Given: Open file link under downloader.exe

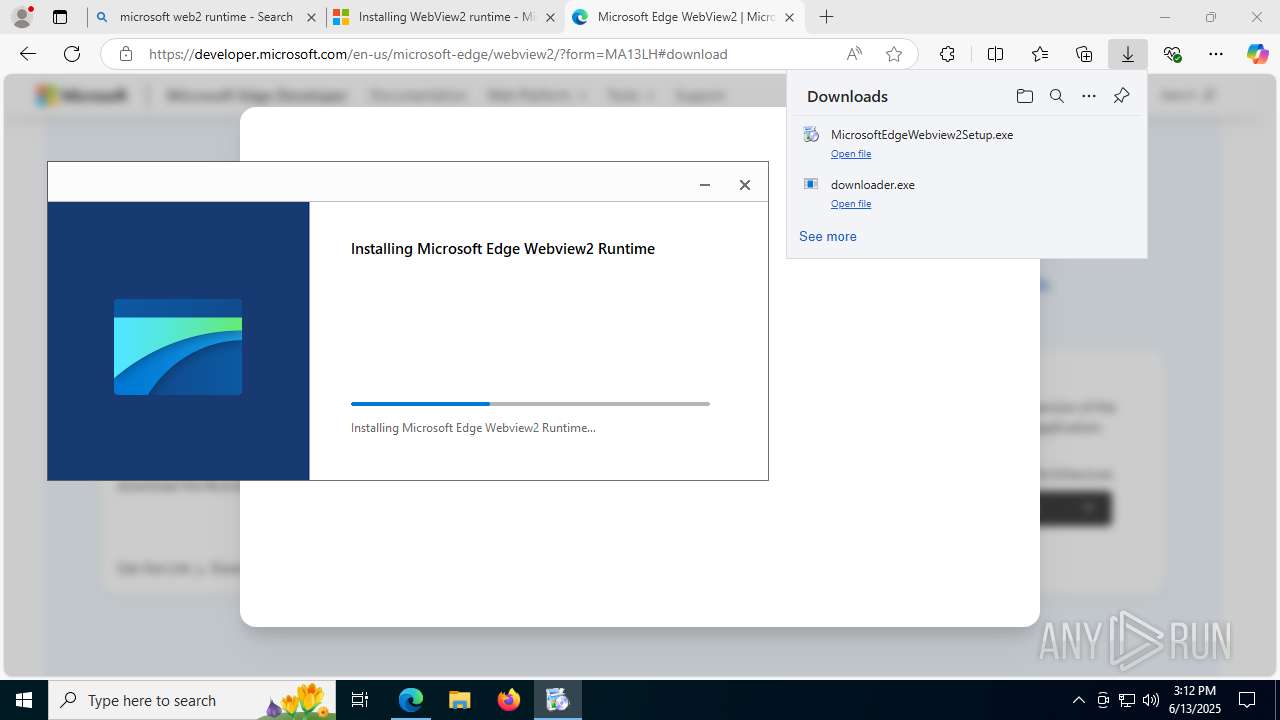Looking at the screenshot, I should point(851,204).
